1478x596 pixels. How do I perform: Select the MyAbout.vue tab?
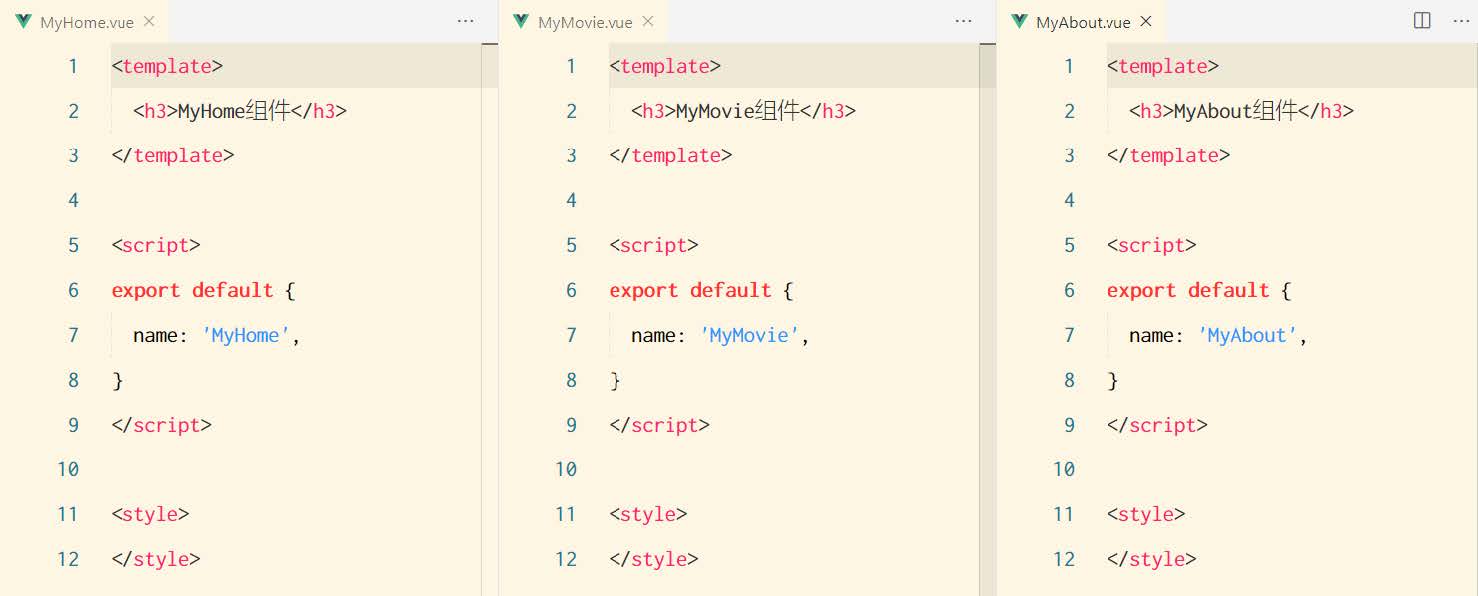click(x=1083, y=22)
